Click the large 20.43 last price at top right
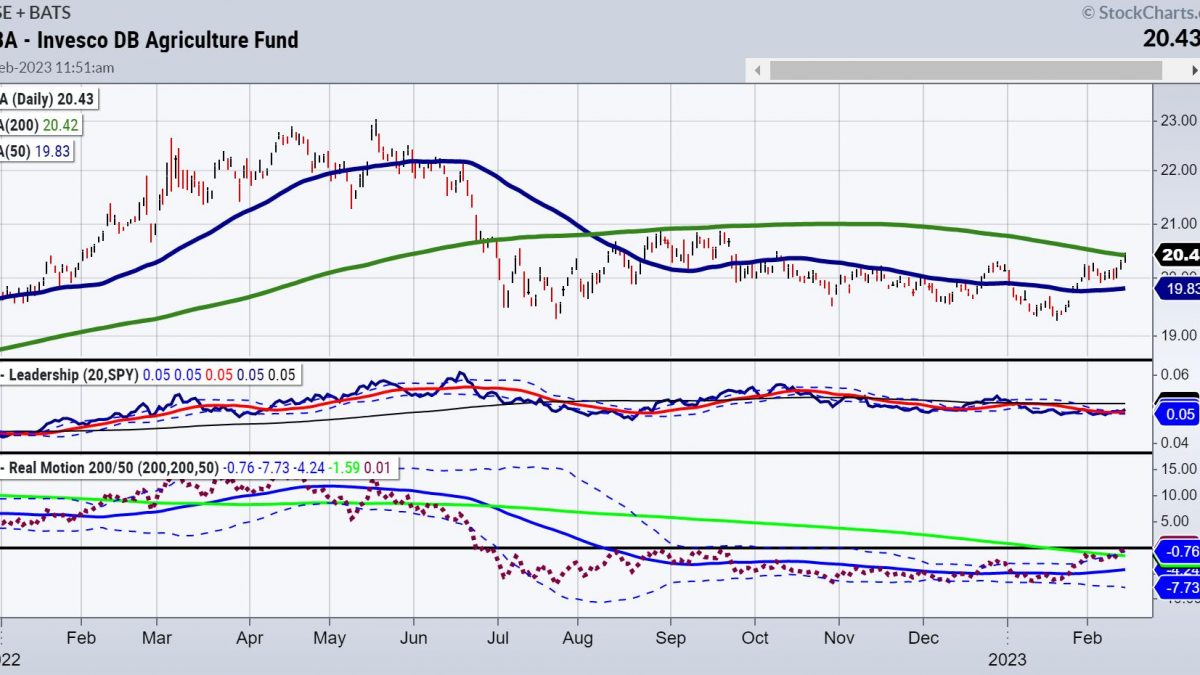The width and height of the screenshot is (1200, 675). [x=1172, y=38]
